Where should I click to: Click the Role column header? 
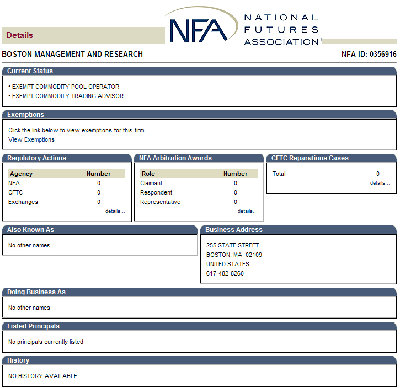click(x=148, y=174)
